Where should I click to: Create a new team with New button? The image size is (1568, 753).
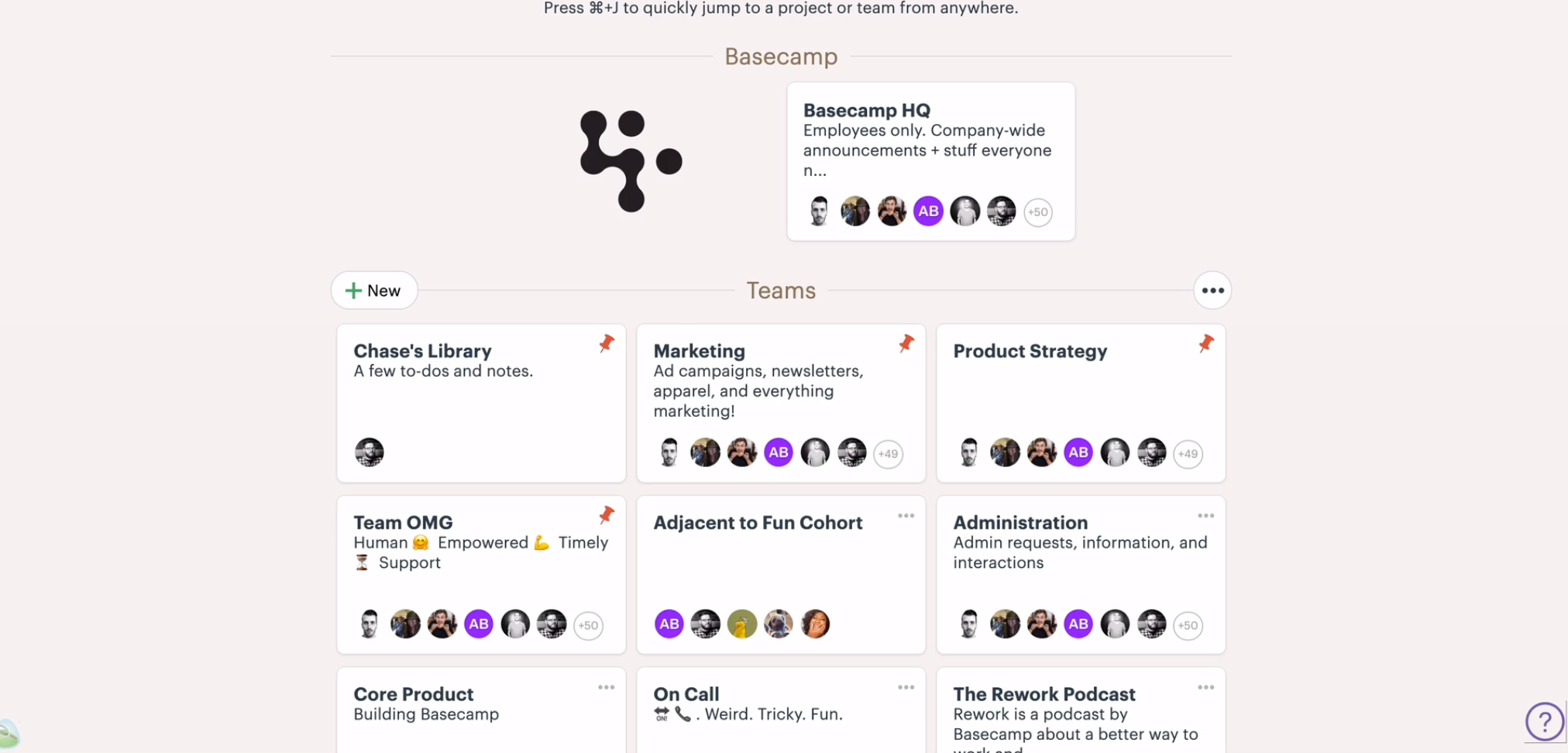coord(374,291)
